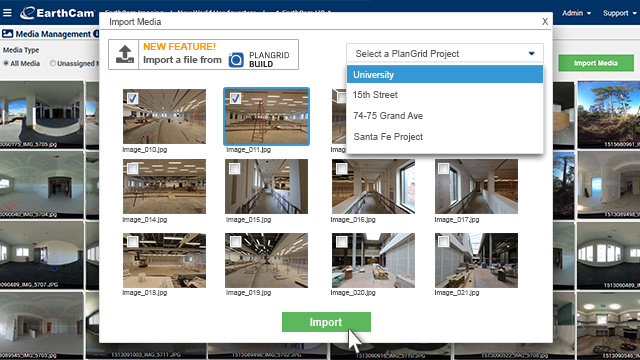Click the PlanGrid Build logo icon
640x360 pixels.
[236, 60]
